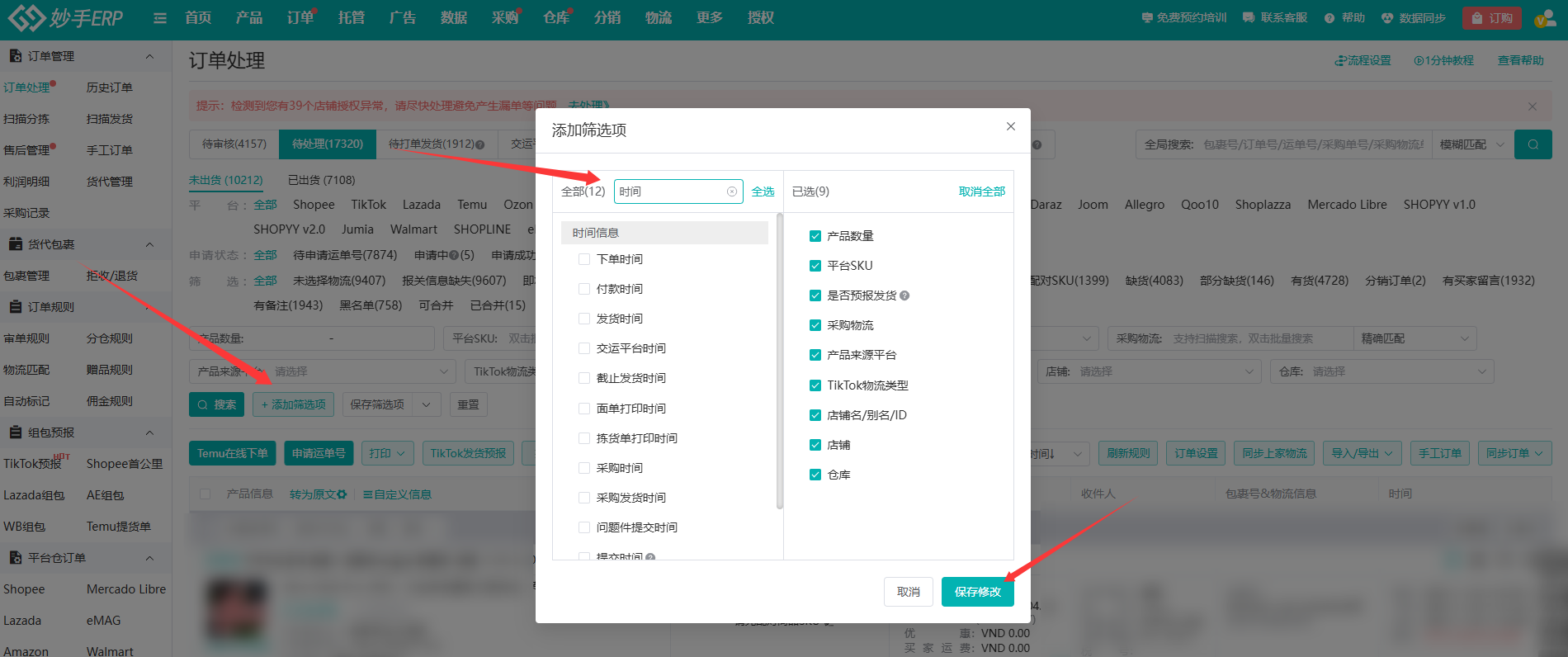Click help icon beside 是否预报发货
The height and width of the screenshot is (657, 1568).
(x=904, y=295)
